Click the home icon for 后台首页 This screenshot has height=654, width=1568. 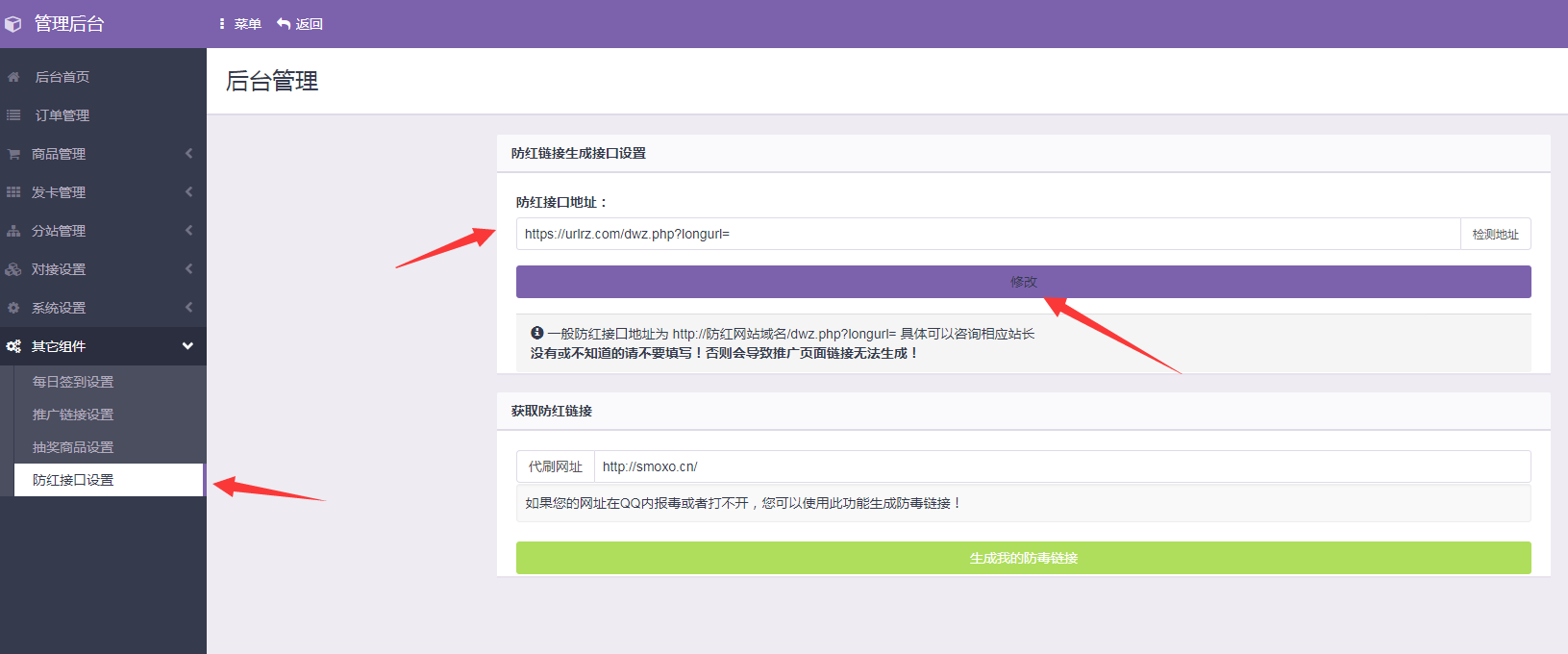tap(13, 77)
